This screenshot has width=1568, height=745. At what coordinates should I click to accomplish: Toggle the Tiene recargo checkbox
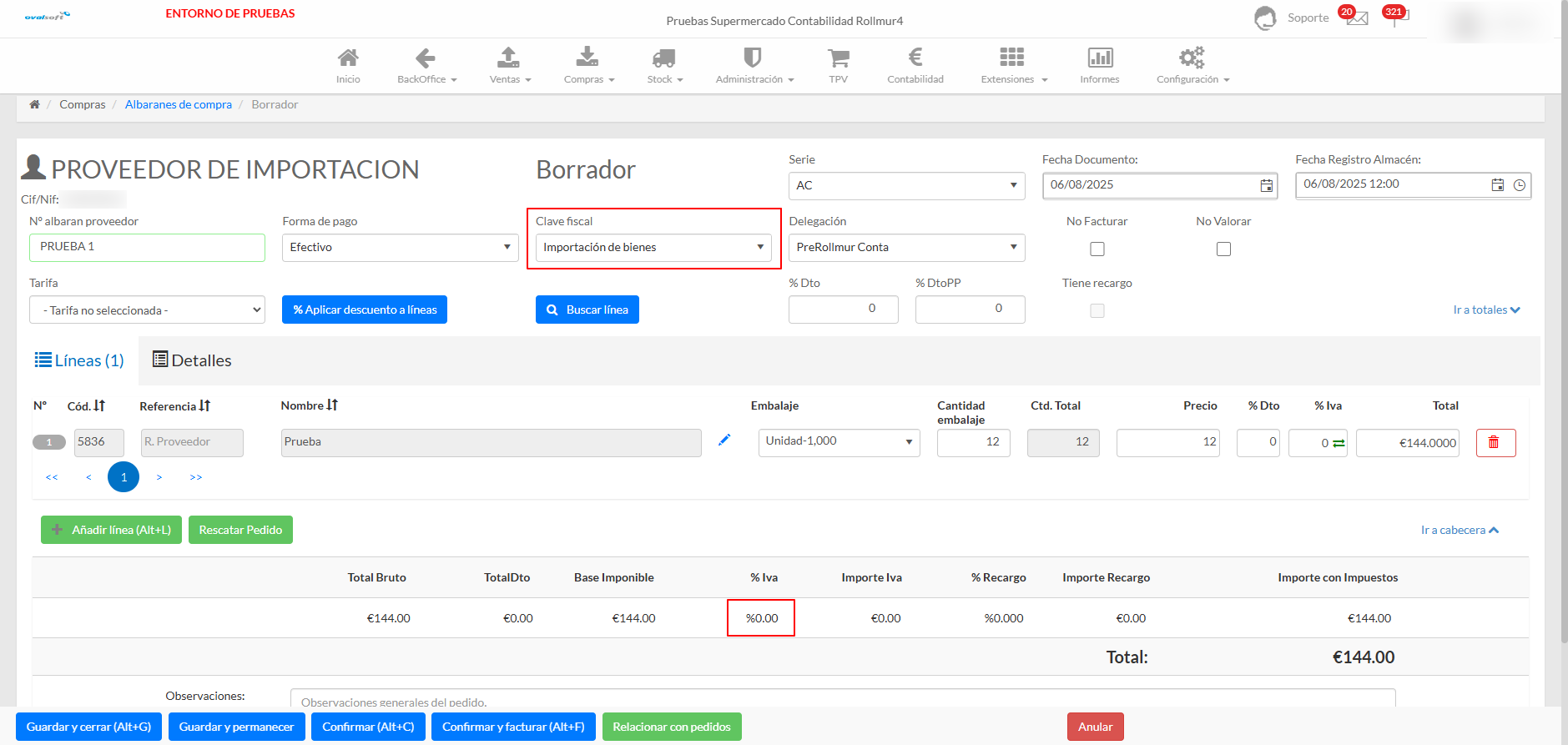[x=1097, y=311]
